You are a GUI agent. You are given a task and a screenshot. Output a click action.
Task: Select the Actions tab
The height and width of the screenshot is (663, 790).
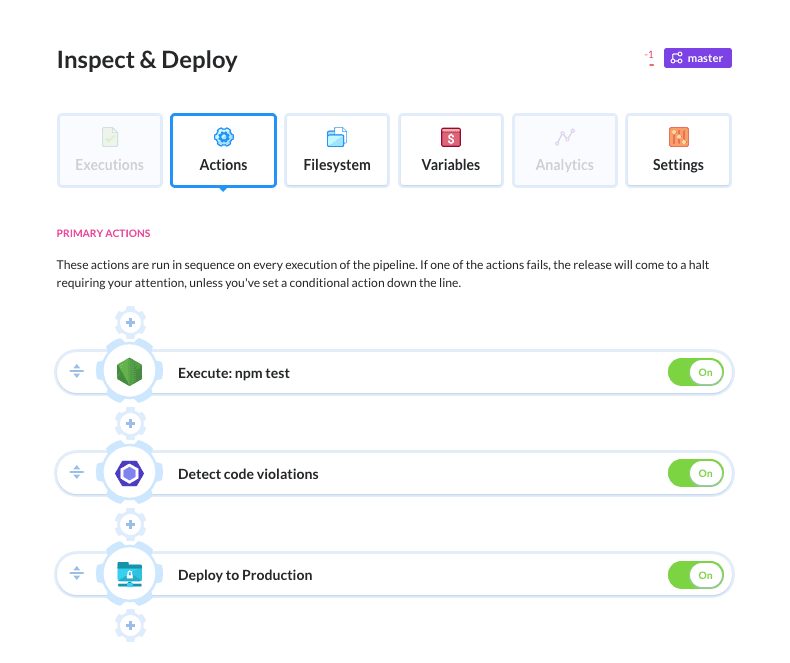point(223,150)
